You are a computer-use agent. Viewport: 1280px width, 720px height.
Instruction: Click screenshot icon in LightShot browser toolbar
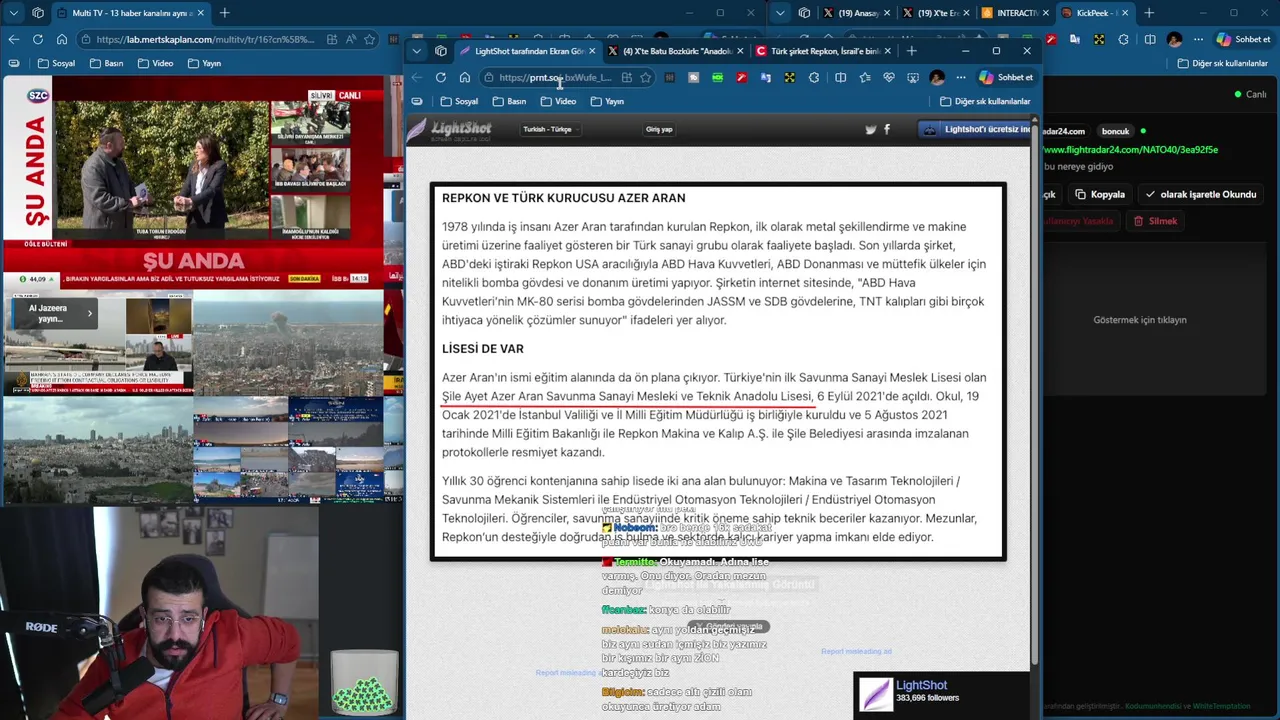(x=913, y=77)
